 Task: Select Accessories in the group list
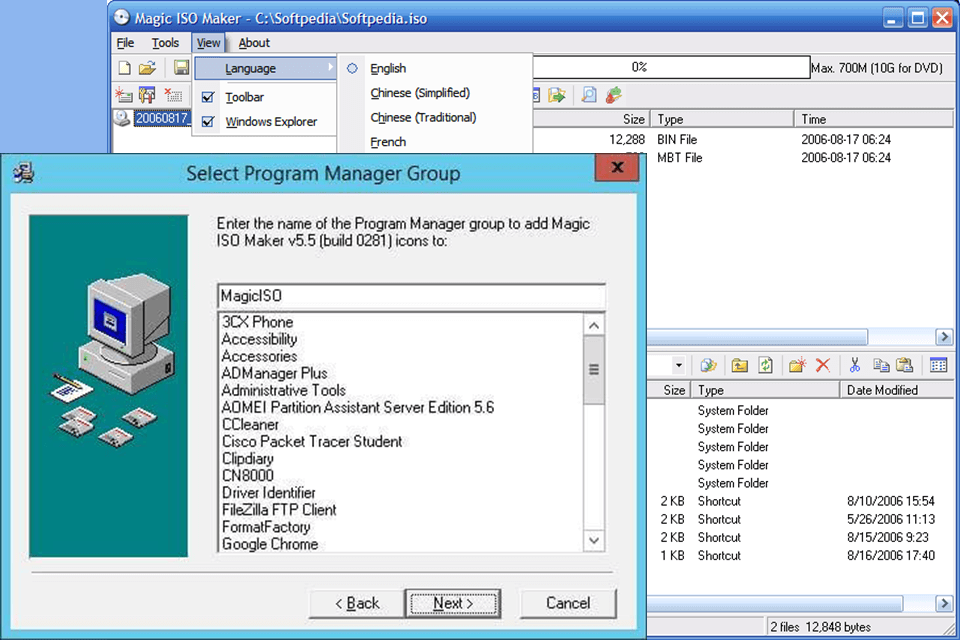pos(259,356)
